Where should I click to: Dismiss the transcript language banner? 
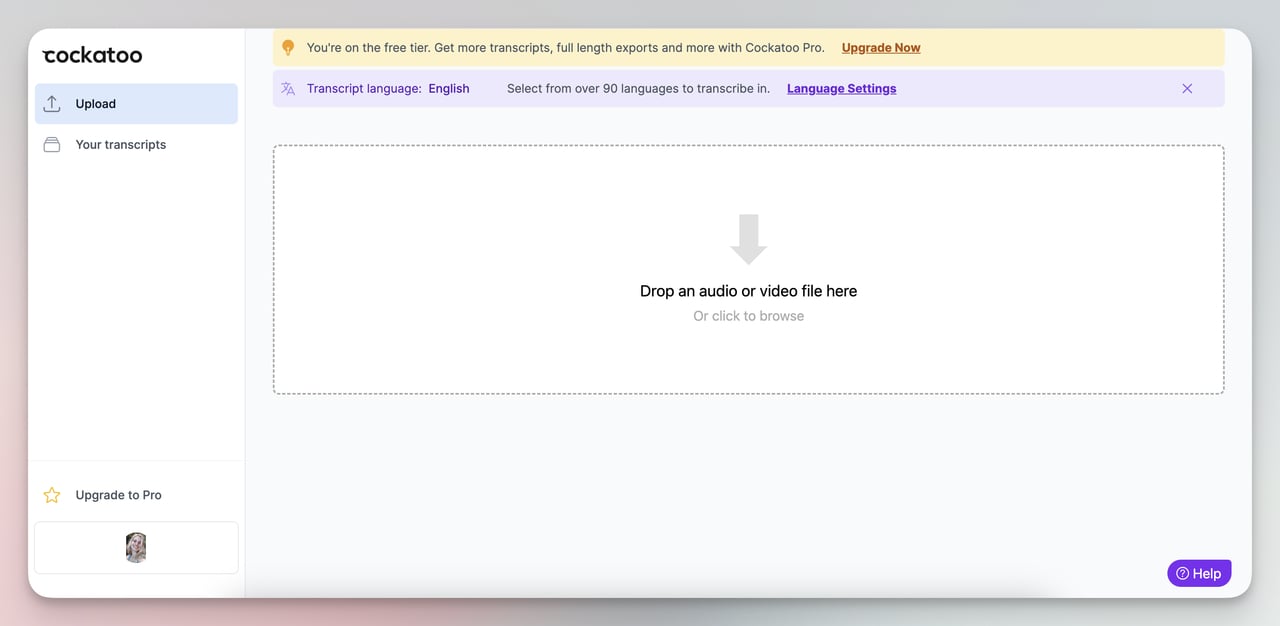[1187, 88]
